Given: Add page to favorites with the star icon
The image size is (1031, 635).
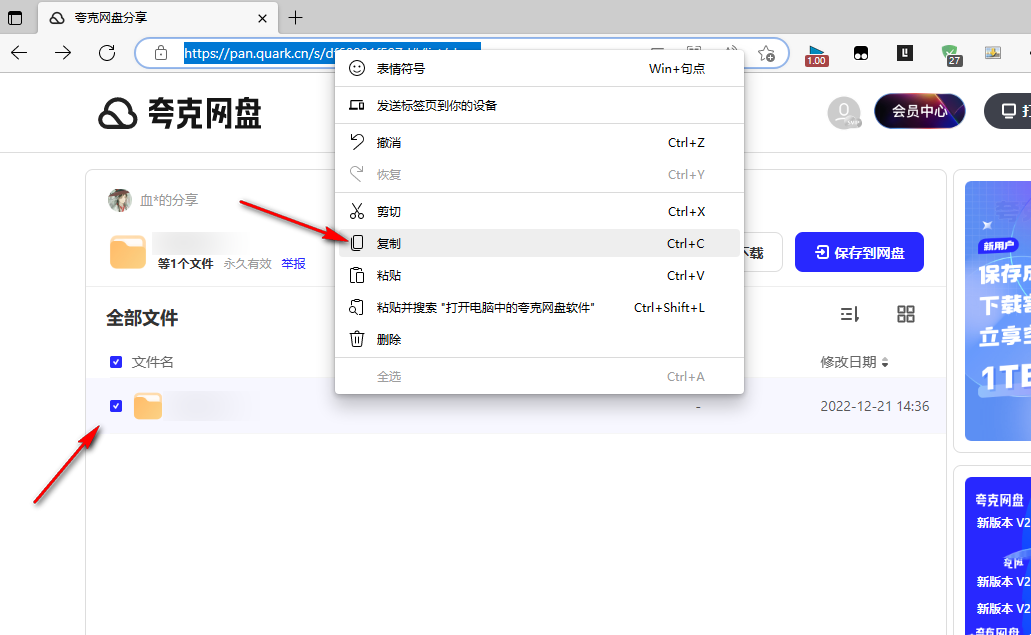Looking at the screenshot, I should tap(766, 53).
